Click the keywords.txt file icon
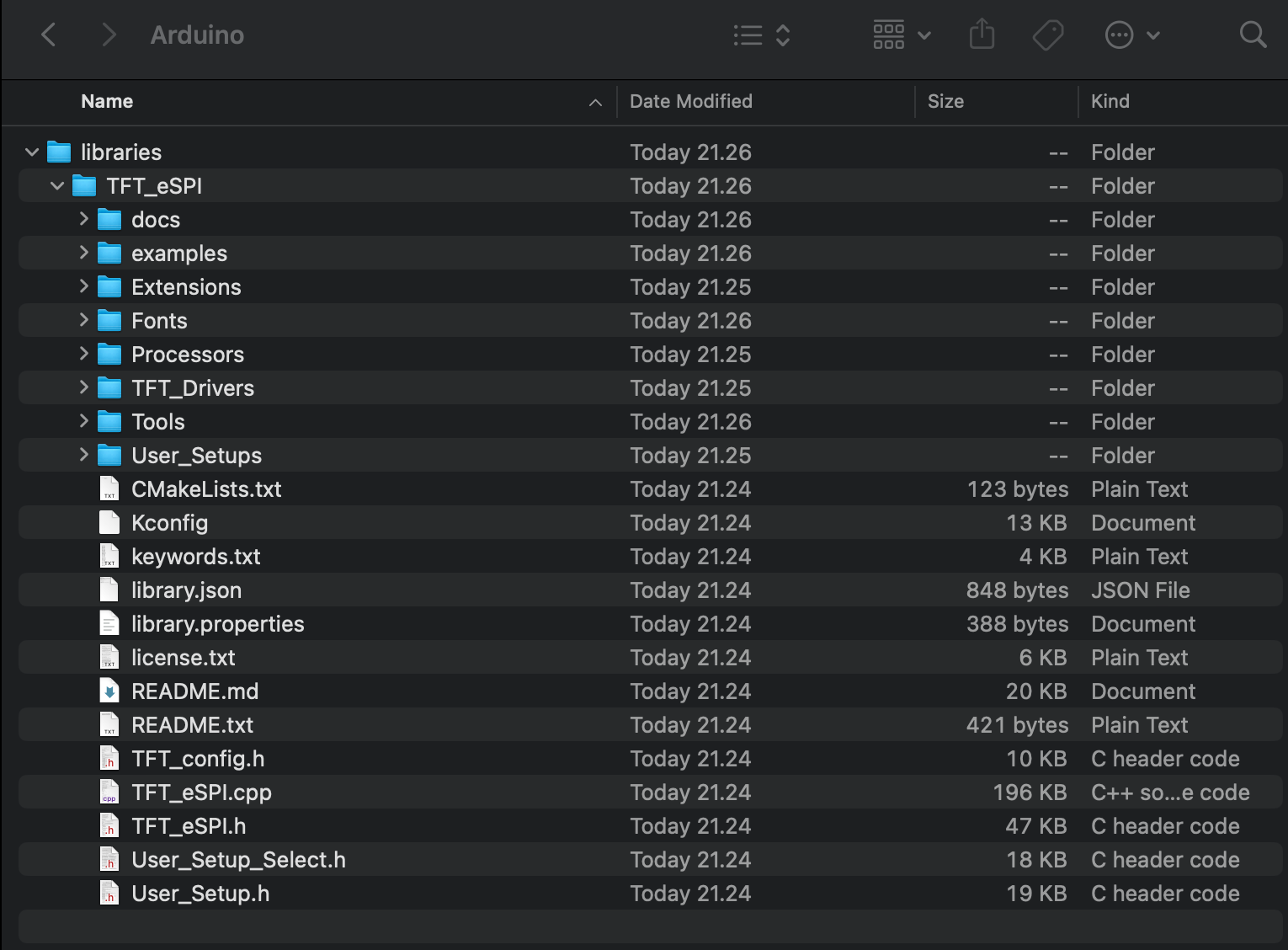Viewport: 1288px width, 950px height. [x=109, y=557]
